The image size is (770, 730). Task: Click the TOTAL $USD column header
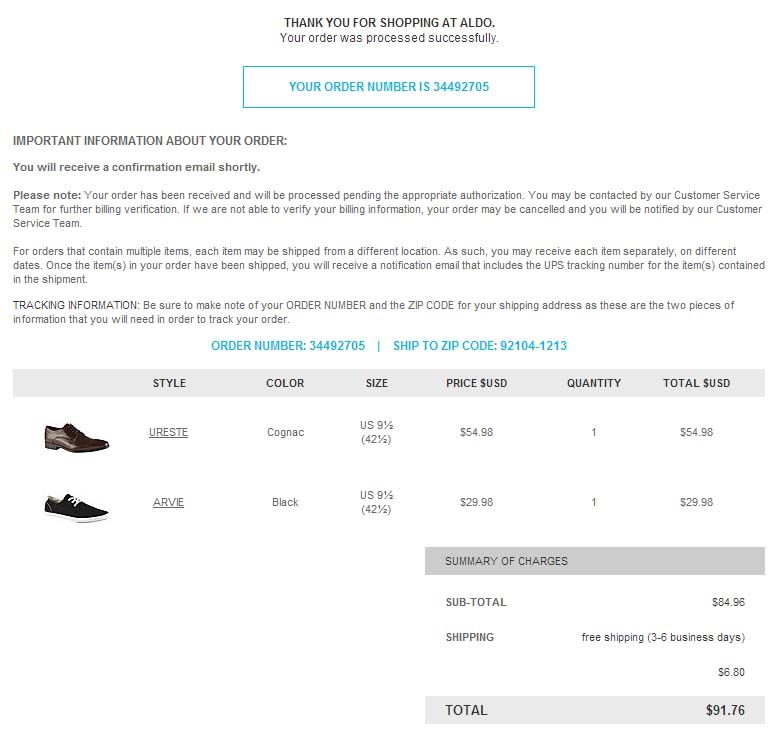[x=696, y=383]
